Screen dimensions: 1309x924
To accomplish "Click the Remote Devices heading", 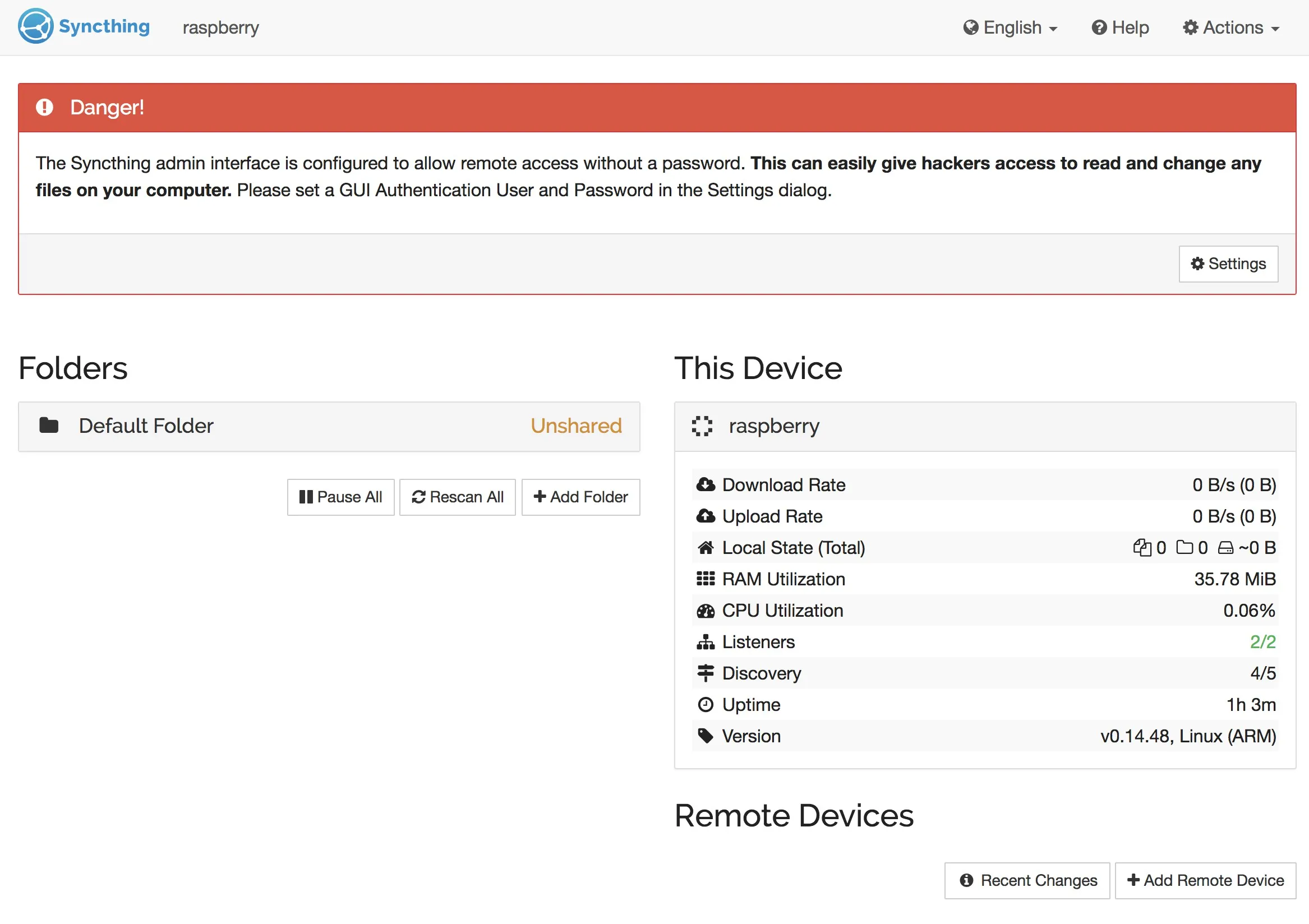I will coord(794,816).
